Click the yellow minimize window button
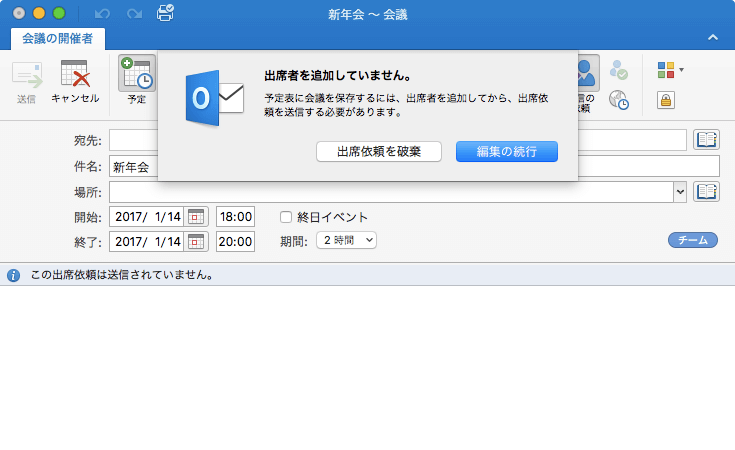735x450 pixels. tap(39, 13)
